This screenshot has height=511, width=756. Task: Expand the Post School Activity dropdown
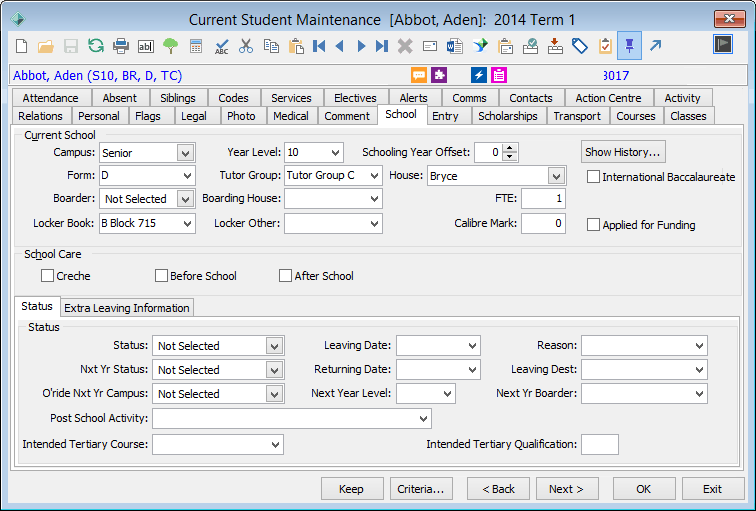pyautogui.click(x=423, y=418)
